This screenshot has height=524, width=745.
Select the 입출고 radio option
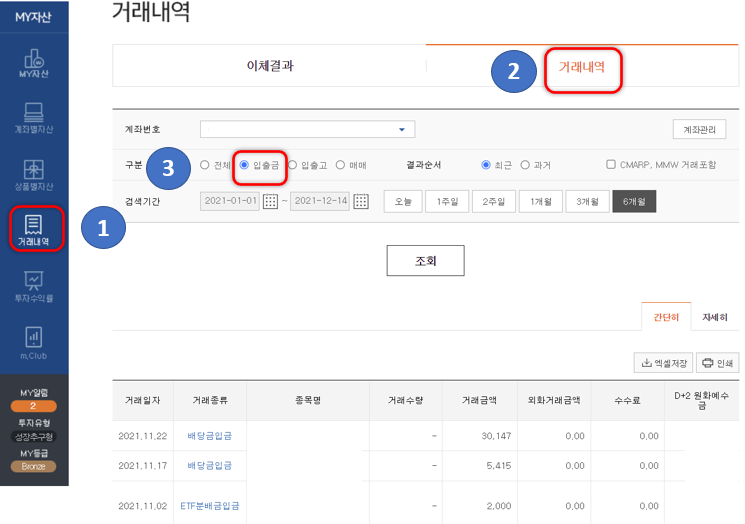293,165
